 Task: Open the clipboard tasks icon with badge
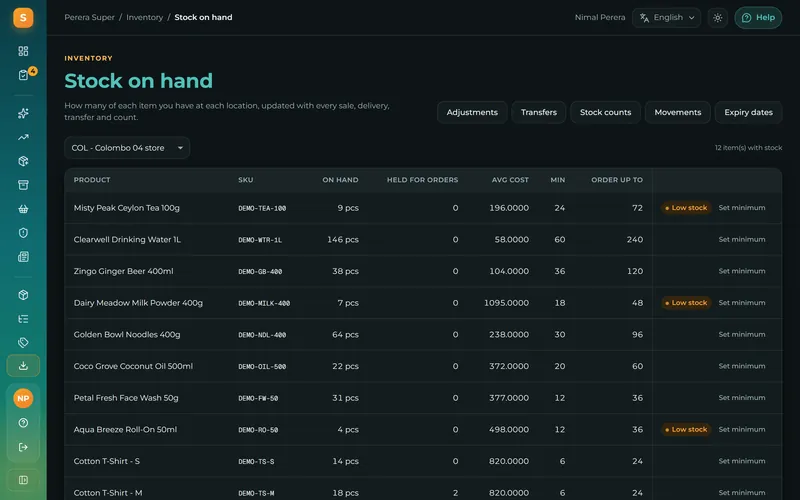[x=23, y=75]
